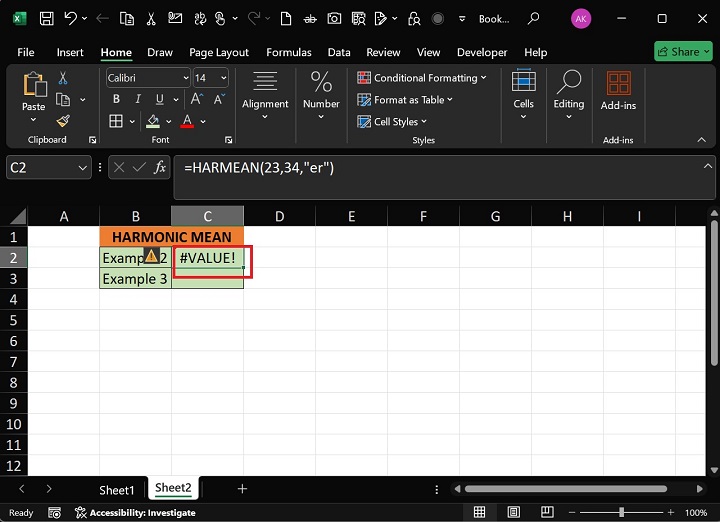This screenshot has width=720, height=522.
Task: Open the Sheet1 worksheet tab
Action: [x=117, y=490]
